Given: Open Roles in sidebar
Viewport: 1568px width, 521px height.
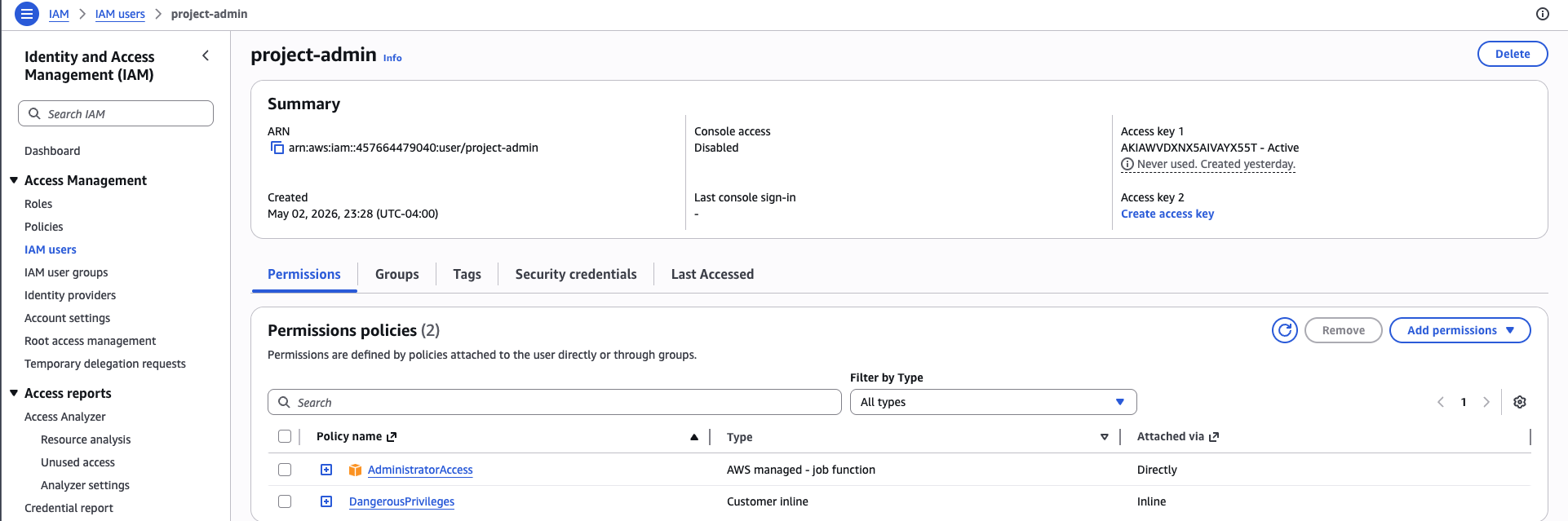Looking at the screenshot, I should [x=38, y=204].
